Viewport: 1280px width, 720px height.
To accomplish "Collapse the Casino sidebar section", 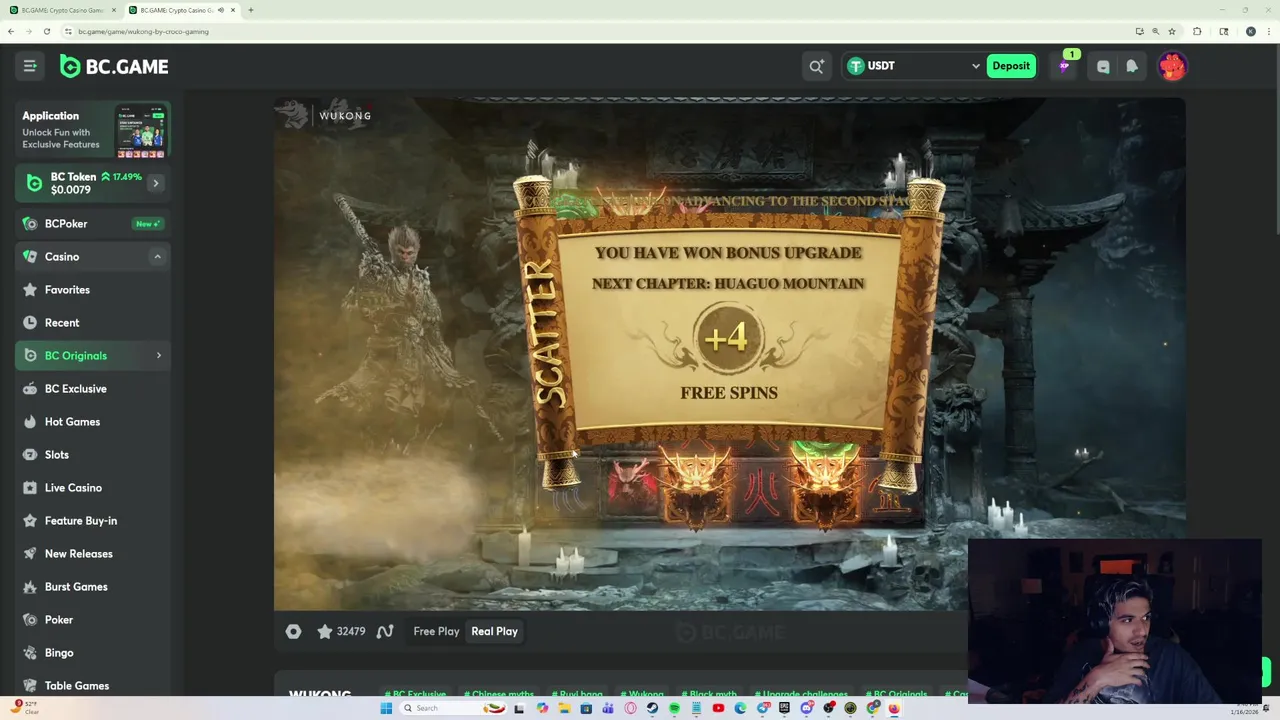I will point(157,257).
